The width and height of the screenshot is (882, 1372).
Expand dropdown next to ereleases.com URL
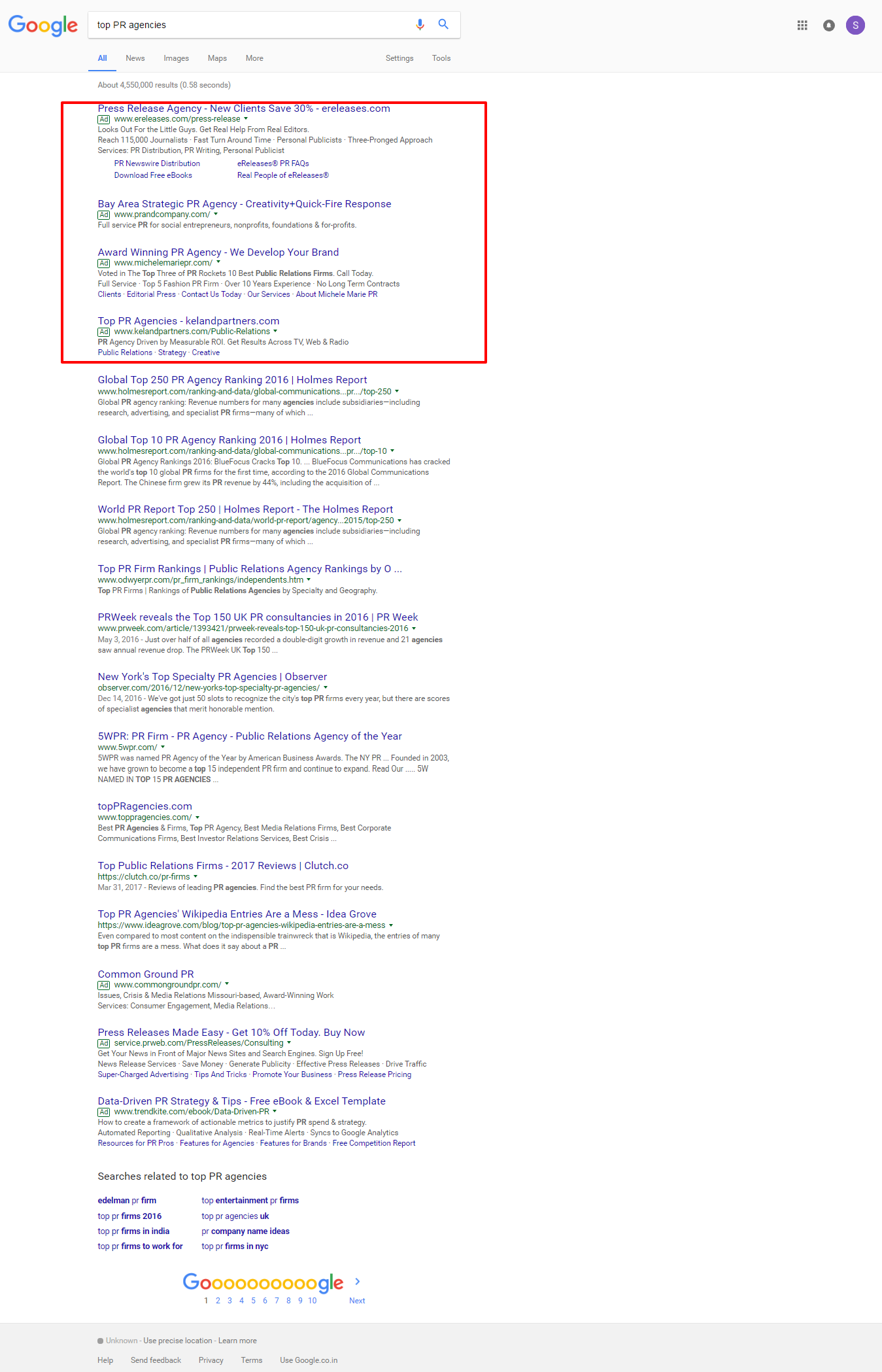246,119
